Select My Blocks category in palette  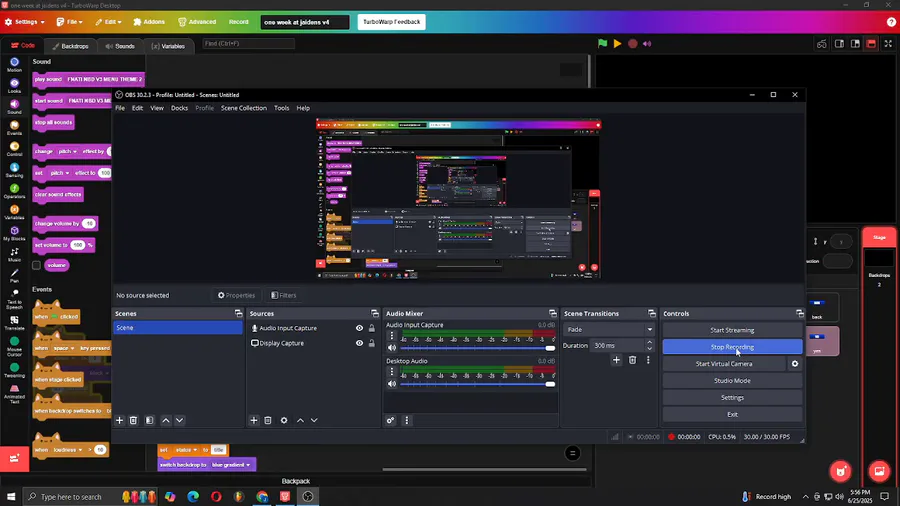coord(14,233)
